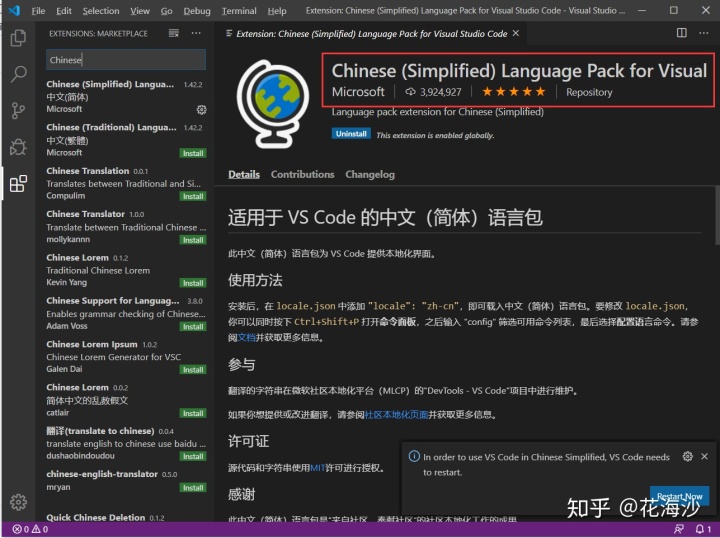Install Chinese (Traditional) Language Pack
This screenshot has height=538, width=720.
click(193, 153)
